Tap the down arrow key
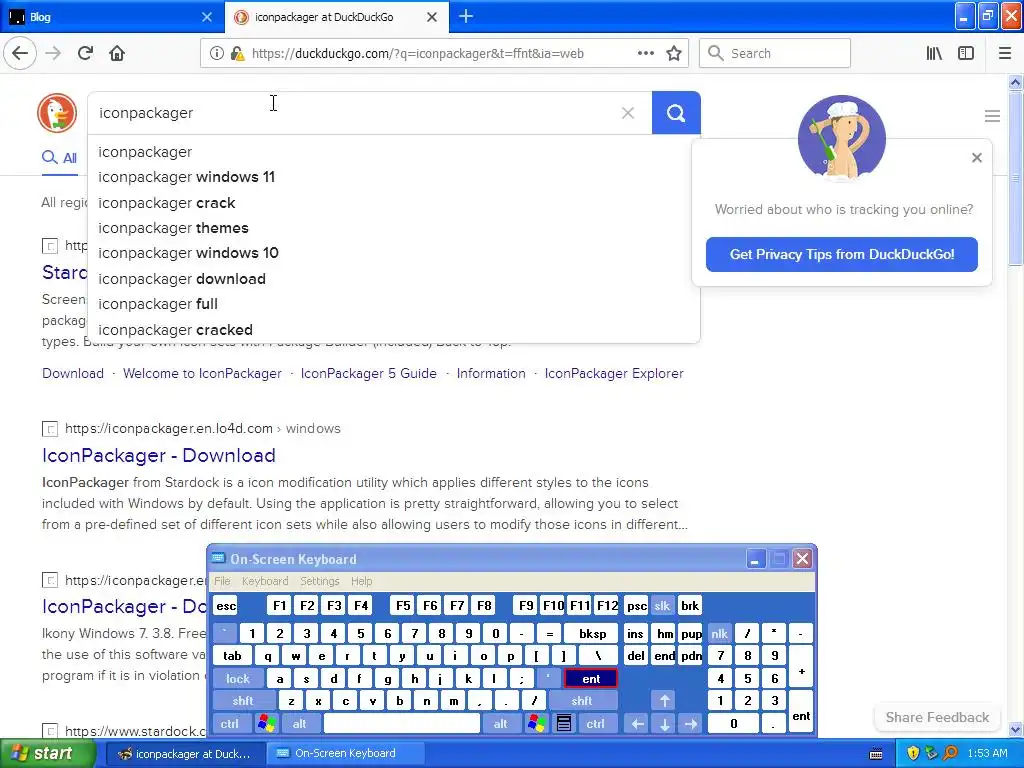Viewport: 1024px width, 768px height. point(664,724)
